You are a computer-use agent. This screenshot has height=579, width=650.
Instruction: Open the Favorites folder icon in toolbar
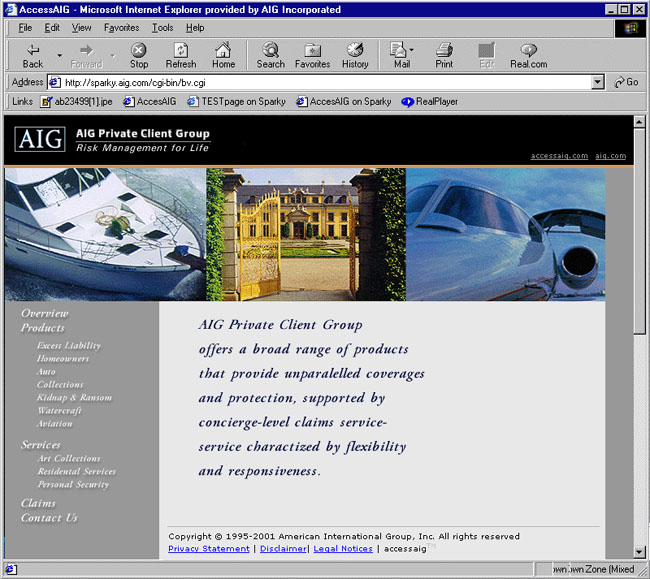tap(312, 50)
